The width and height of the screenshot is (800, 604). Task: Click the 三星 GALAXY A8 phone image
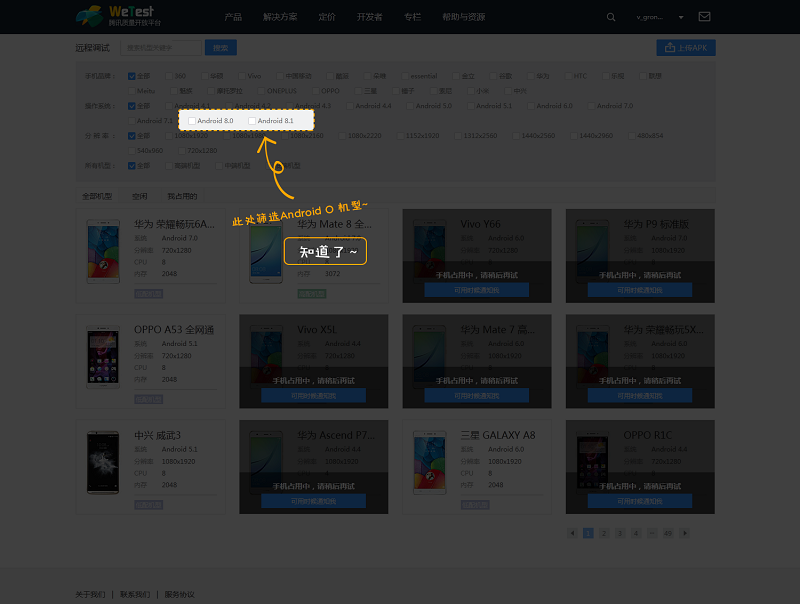pos(430,463)
